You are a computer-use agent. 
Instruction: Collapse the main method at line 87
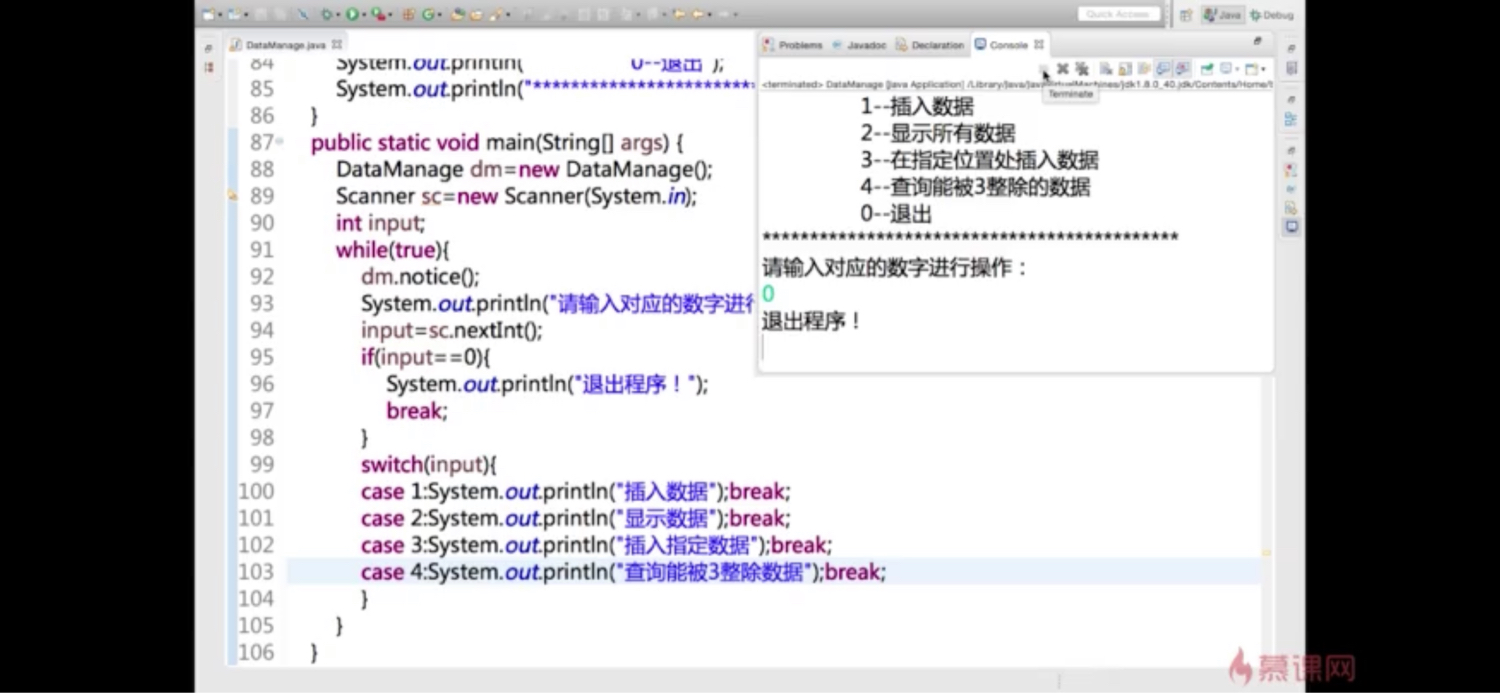click(x=280, y=142)
